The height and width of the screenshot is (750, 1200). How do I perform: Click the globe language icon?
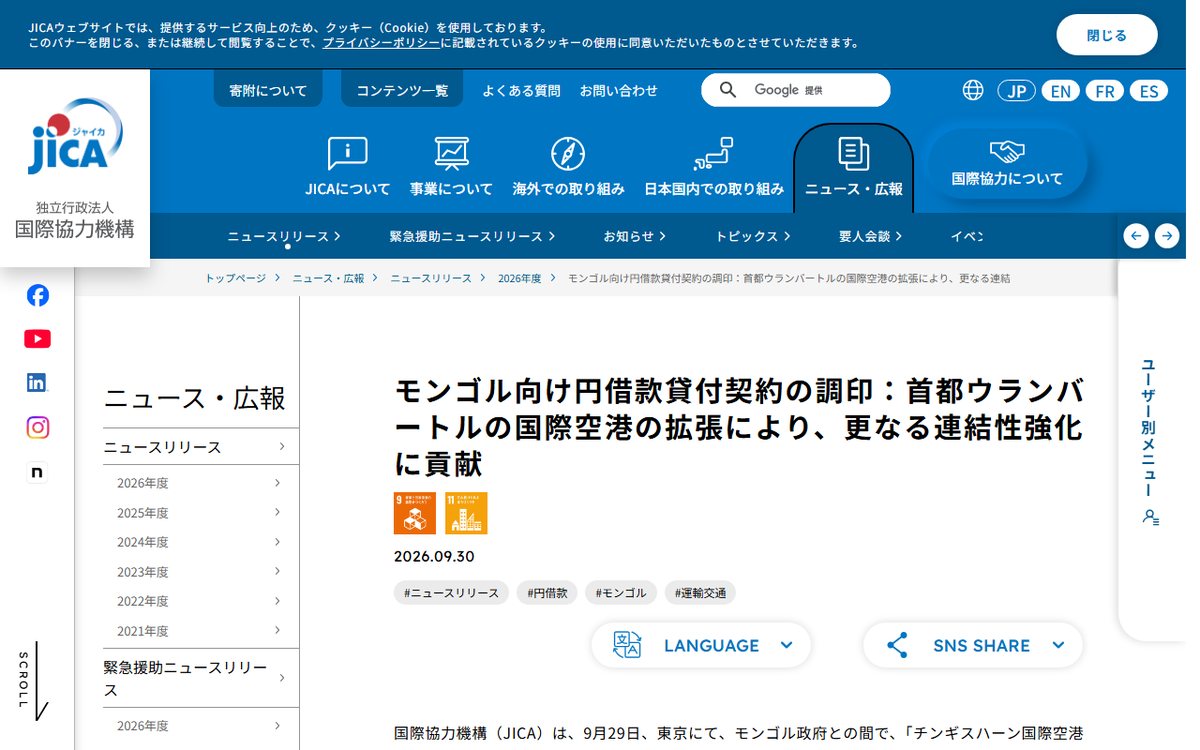coord(973,90)
